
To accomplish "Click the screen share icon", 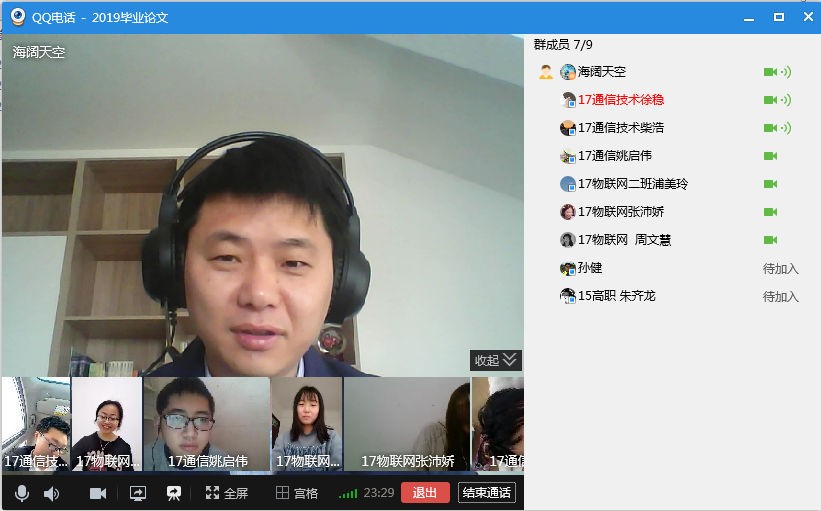I will (x=138, y=493).
